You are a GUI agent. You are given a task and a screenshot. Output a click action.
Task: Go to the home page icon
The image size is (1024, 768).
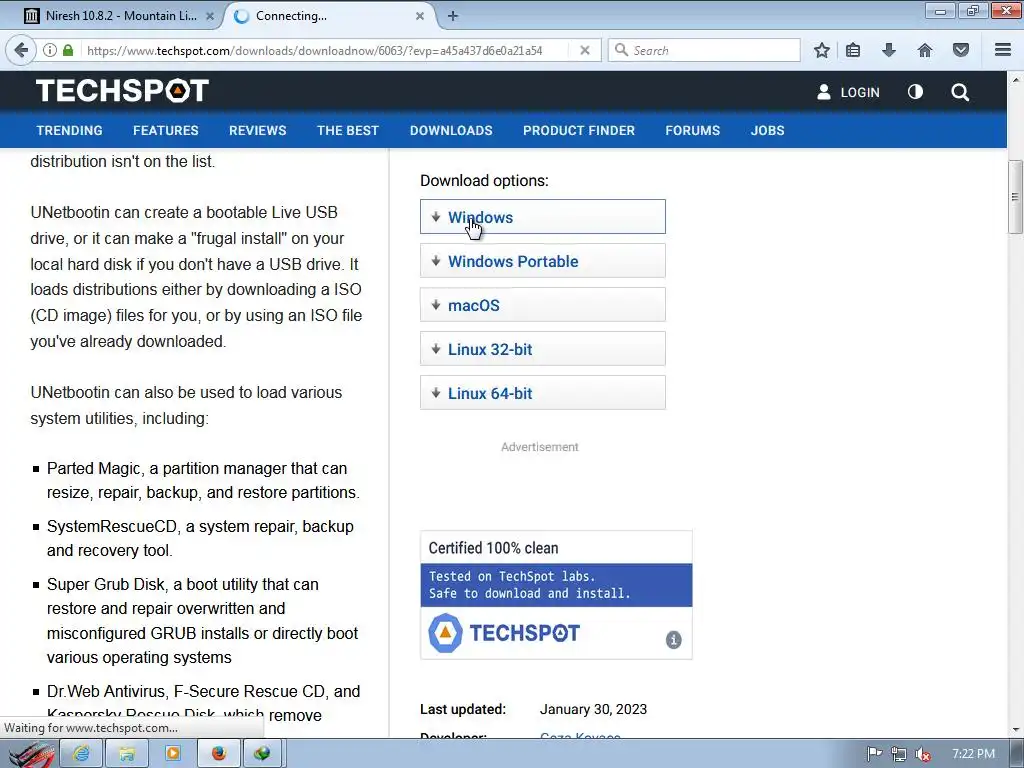pyautogui.click(x=925, y=50)
